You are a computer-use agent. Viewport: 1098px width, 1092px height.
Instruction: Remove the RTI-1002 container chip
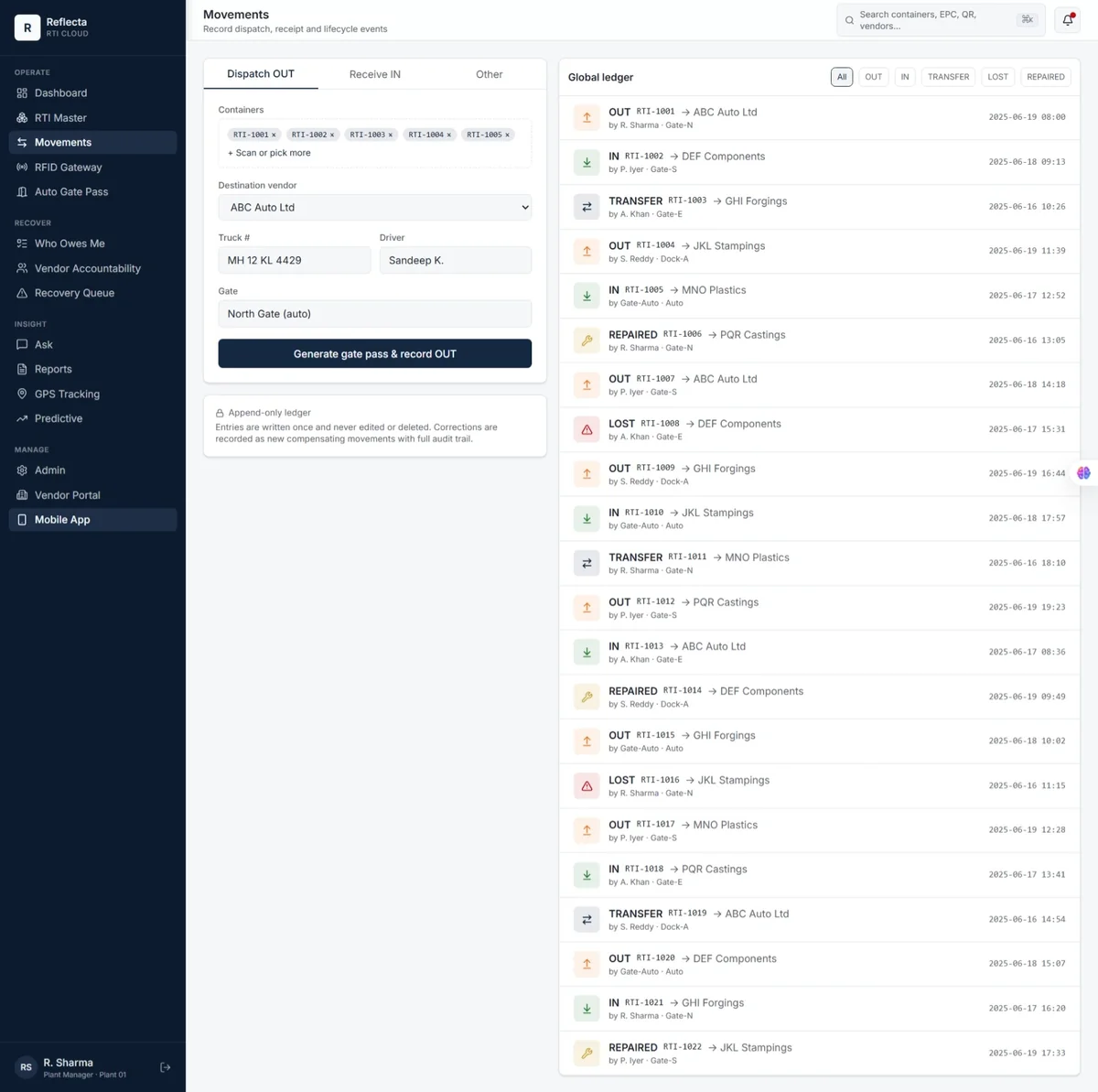click(332, 135)
